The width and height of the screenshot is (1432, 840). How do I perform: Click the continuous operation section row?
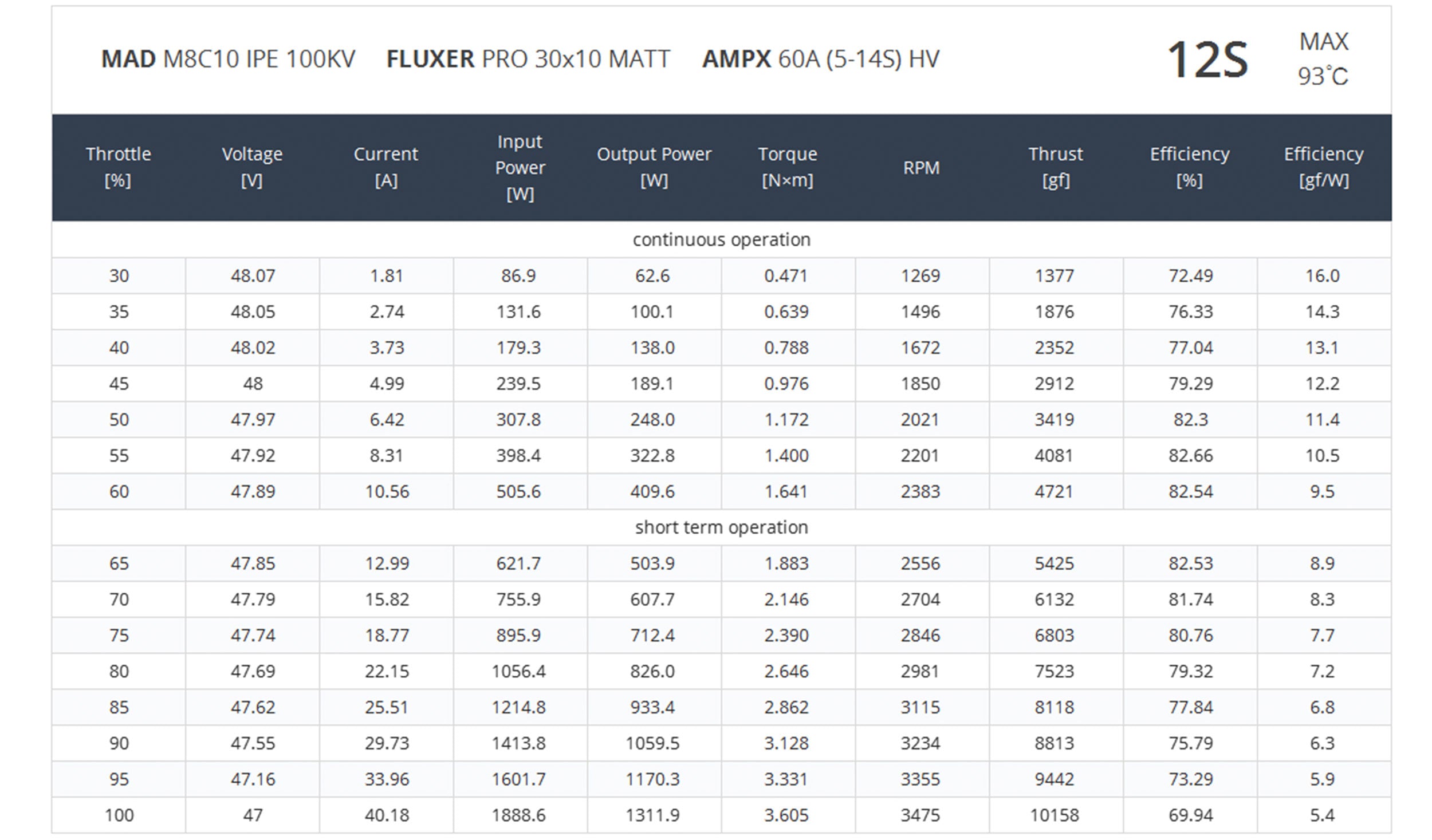pos(721,239)
